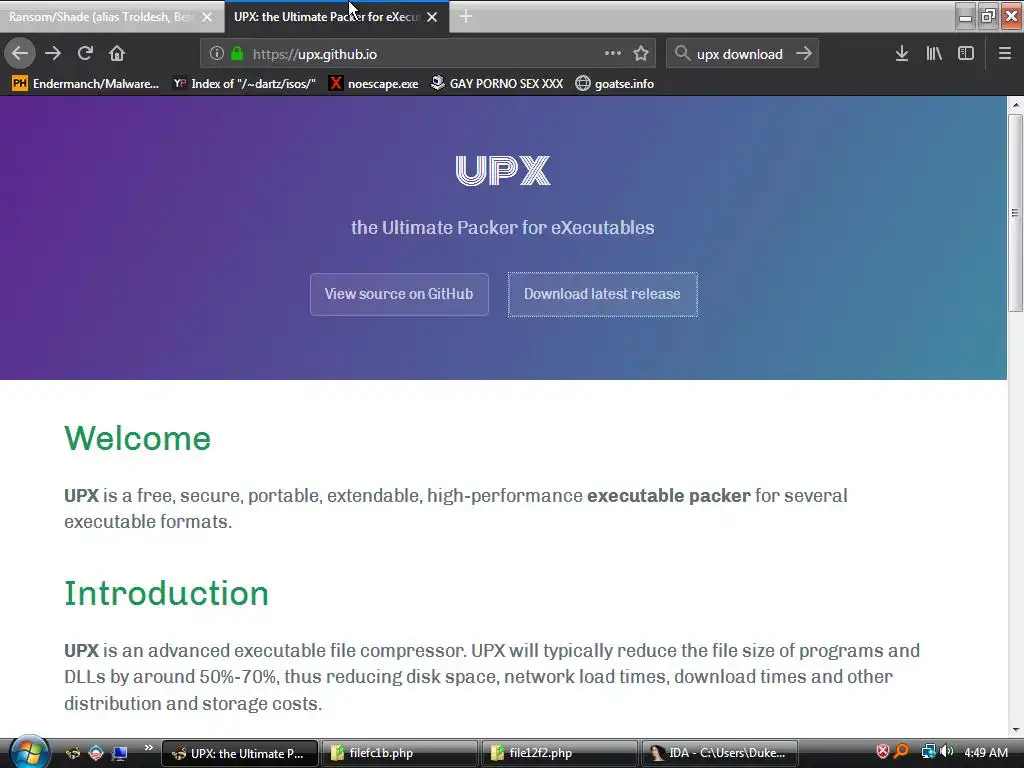Screen dimensions: 1024x768
Task: Show site information icon in address bar
Action: pos(217,54)
